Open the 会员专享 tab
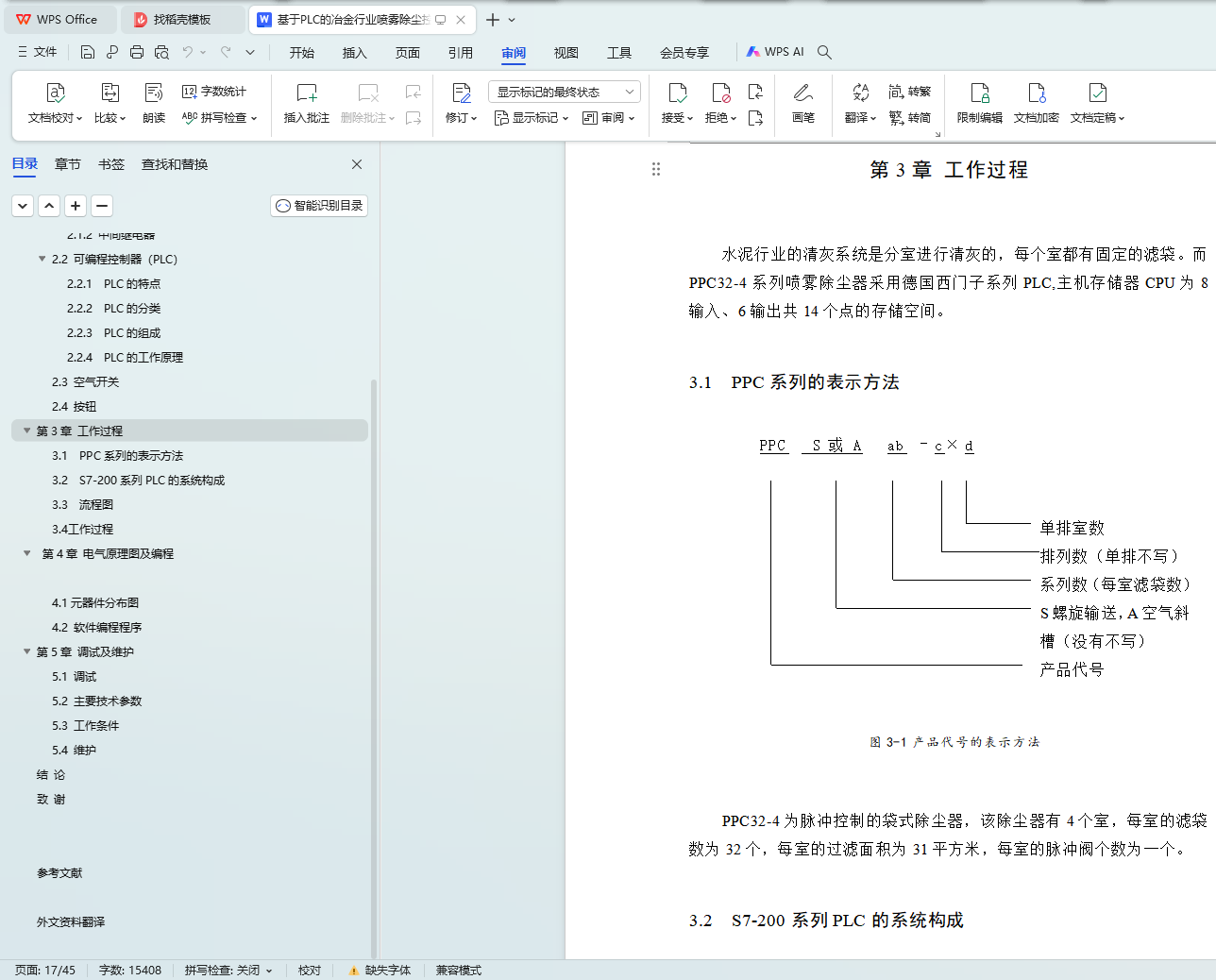Image resolution: width=1216 pixels, height=980 pixels. (x=684, y=53)
